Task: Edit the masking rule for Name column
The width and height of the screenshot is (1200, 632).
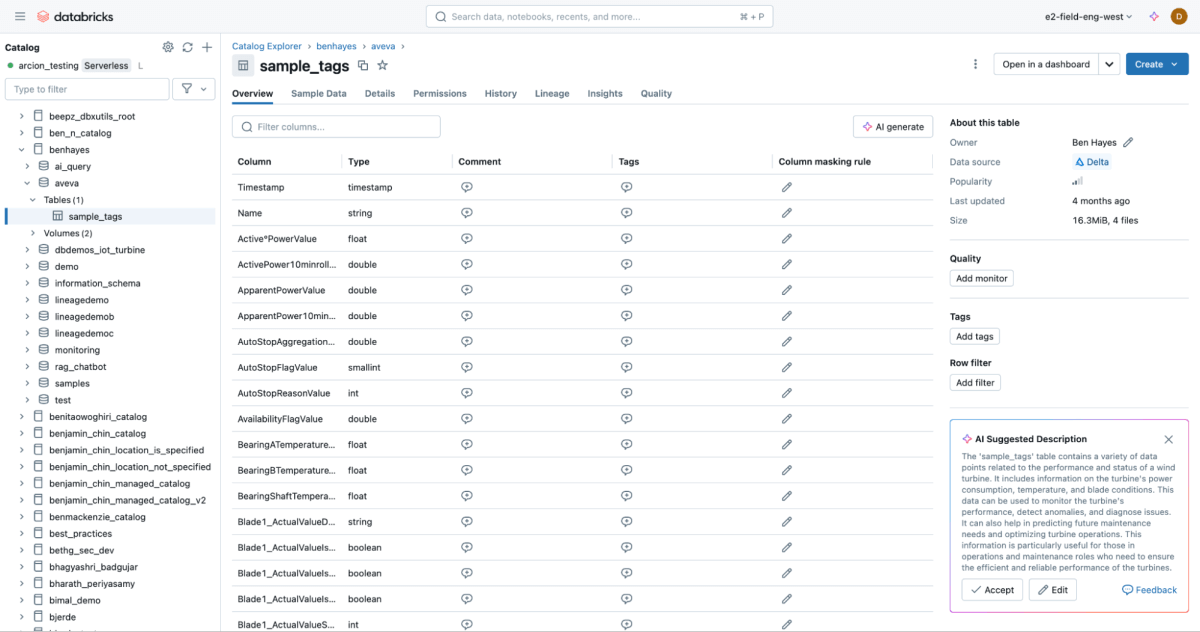Action: (787, 213)
